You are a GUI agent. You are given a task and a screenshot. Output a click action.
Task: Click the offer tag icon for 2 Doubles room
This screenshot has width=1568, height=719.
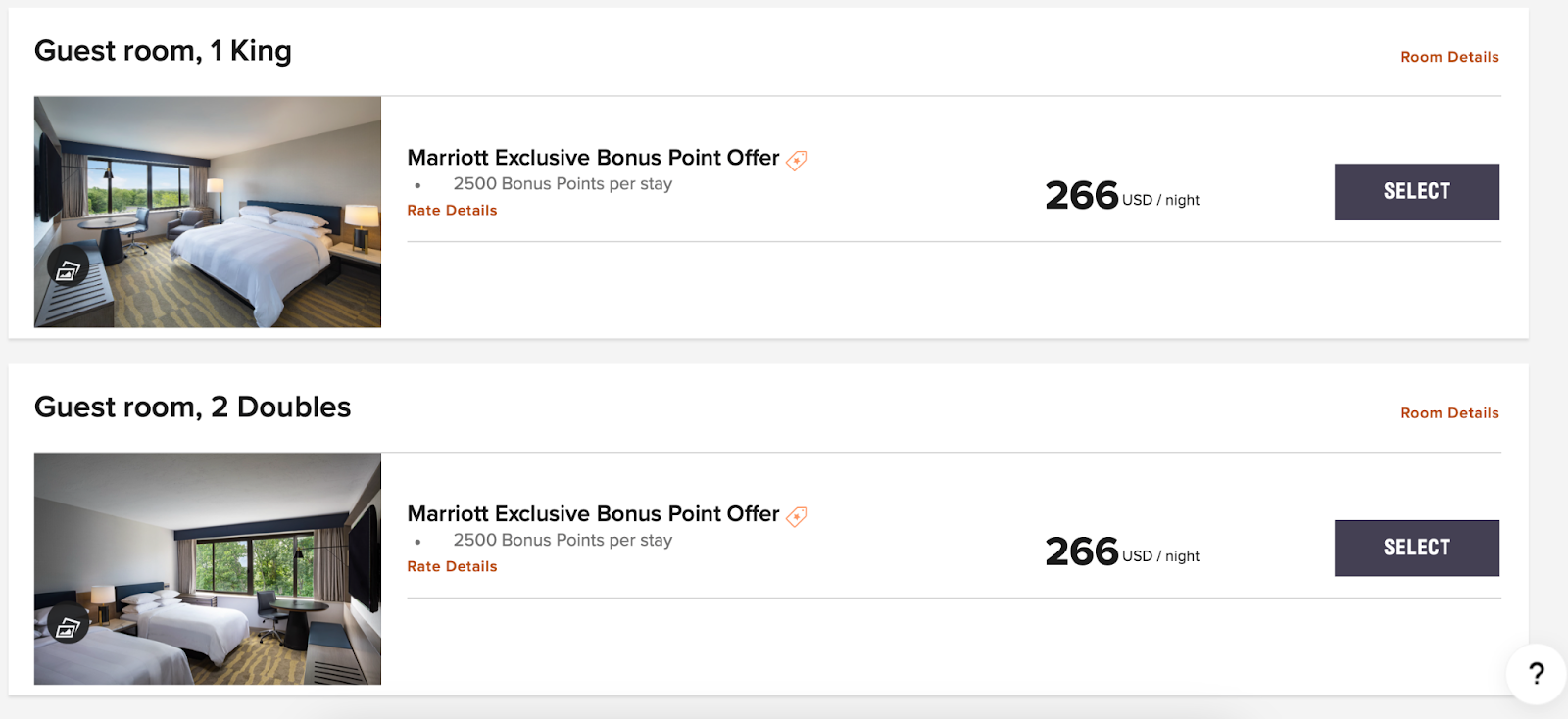point(797,517)
